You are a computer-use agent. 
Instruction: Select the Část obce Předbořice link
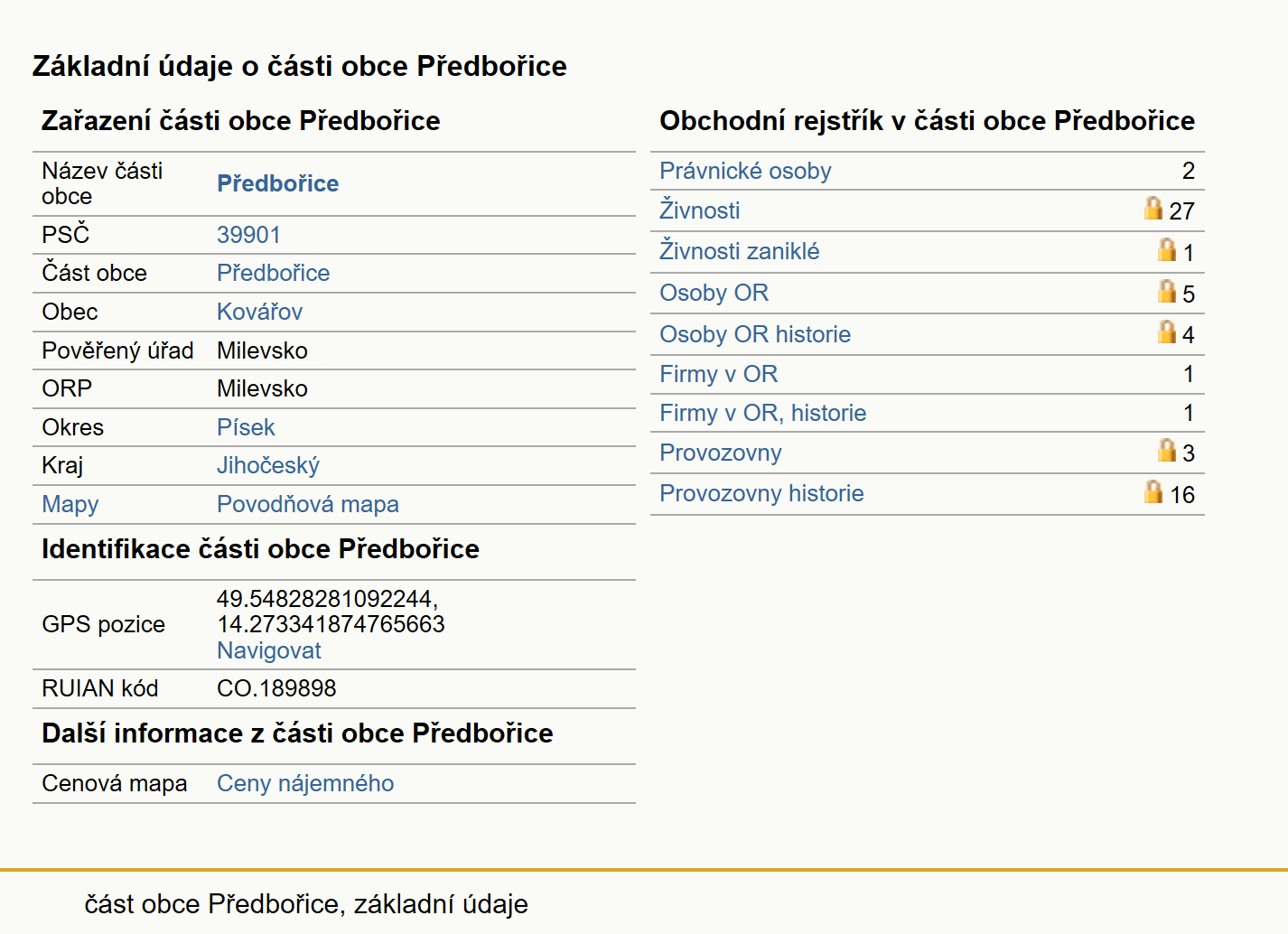tap(273, 273)
